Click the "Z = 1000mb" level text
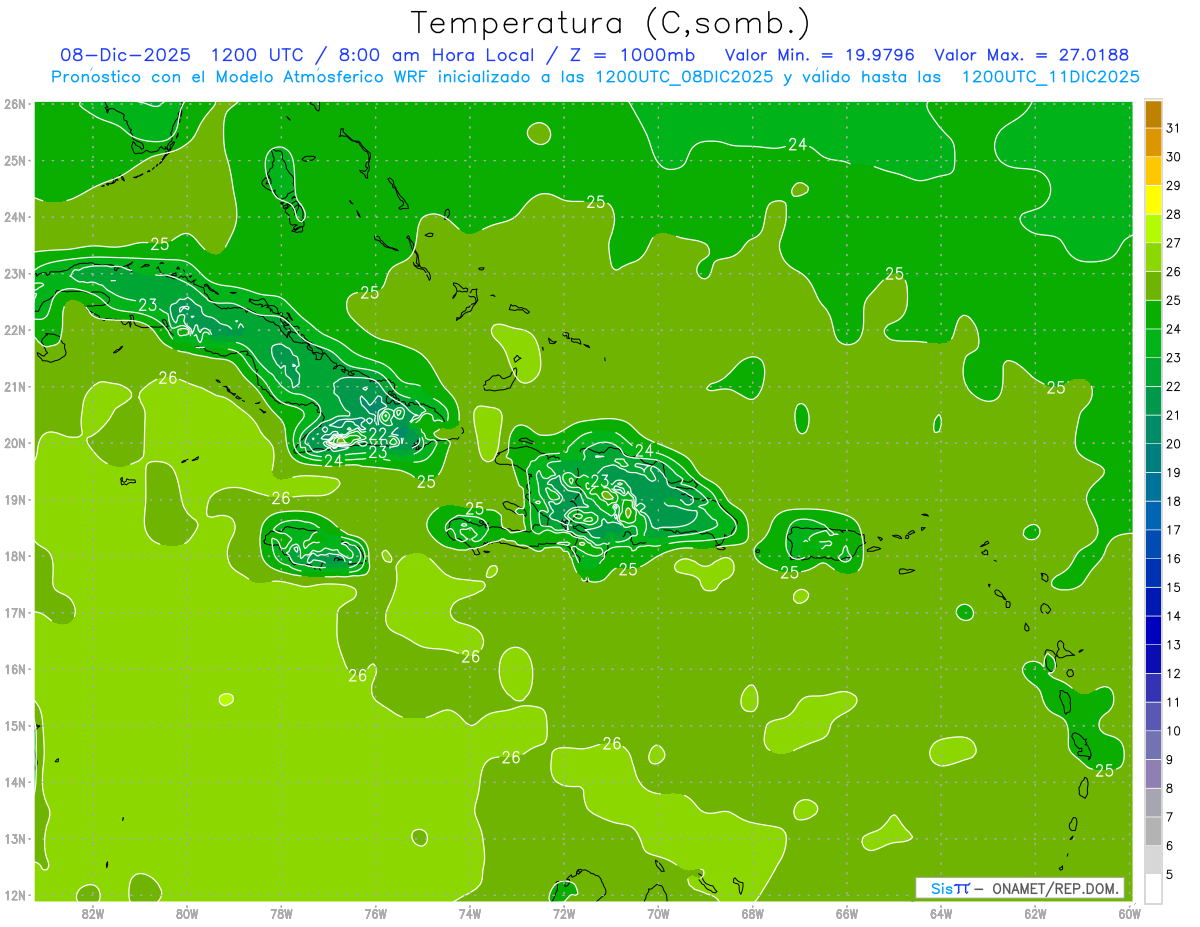The width and height of the screenshot is (1200, 927). 630,55
